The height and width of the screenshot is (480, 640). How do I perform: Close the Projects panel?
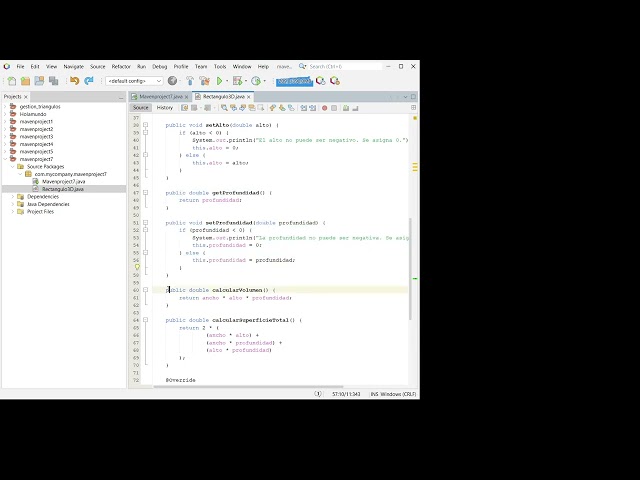(26, 97)
